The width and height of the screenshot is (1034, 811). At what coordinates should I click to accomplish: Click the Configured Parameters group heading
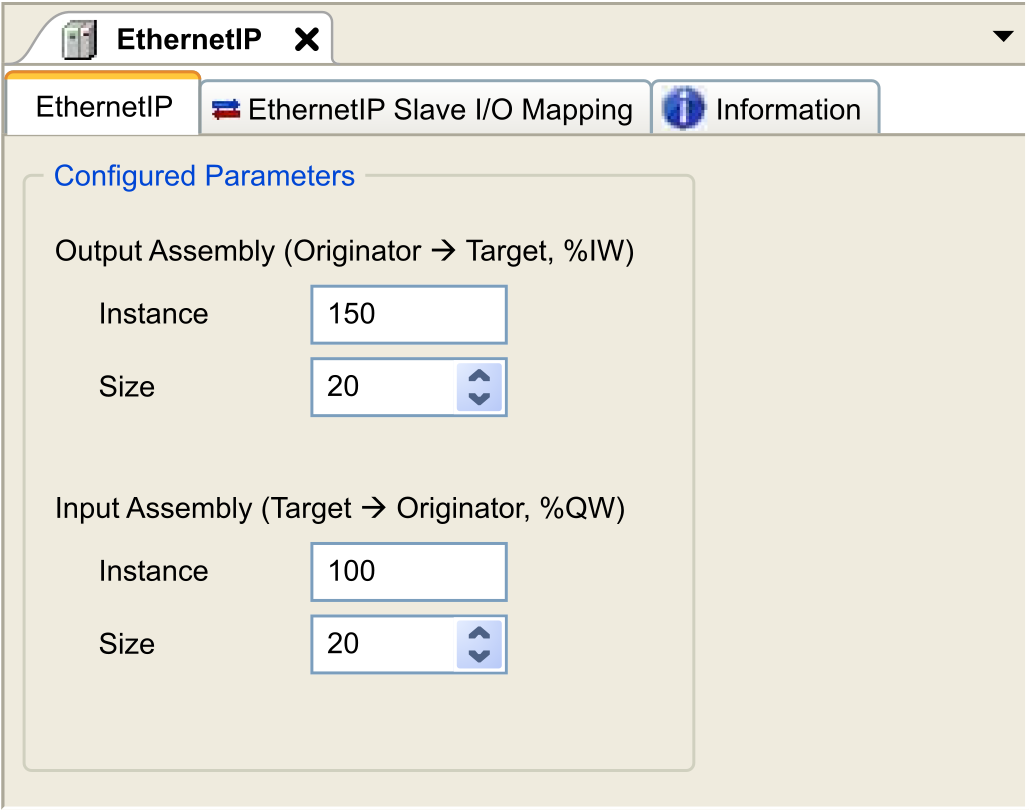click(204, 176)
